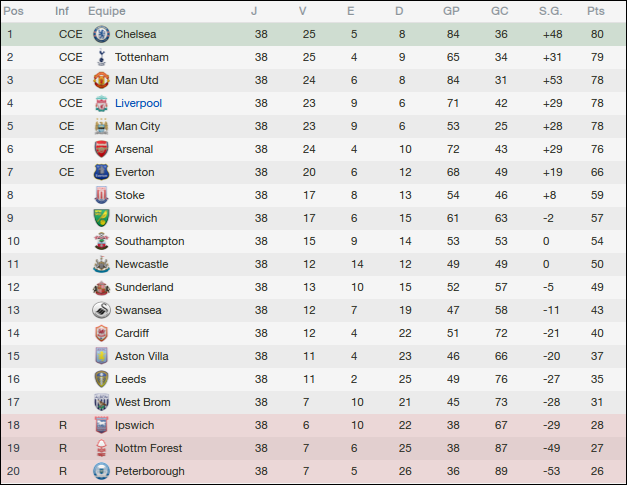Click the Peterborough club badge
The image size is (627, 485).
click(x=100, y=471)
